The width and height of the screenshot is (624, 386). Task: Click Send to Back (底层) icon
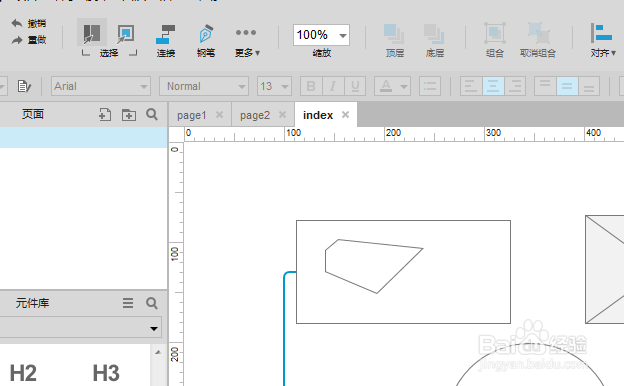(434, 34)
